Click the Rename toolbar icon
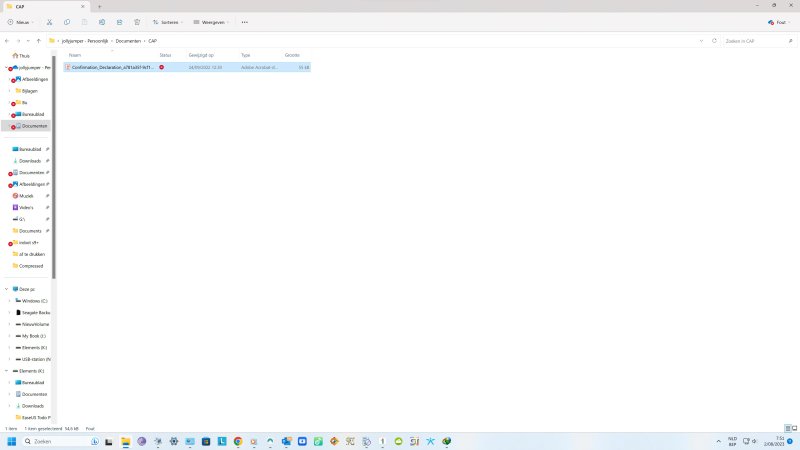 coord(102,21)
